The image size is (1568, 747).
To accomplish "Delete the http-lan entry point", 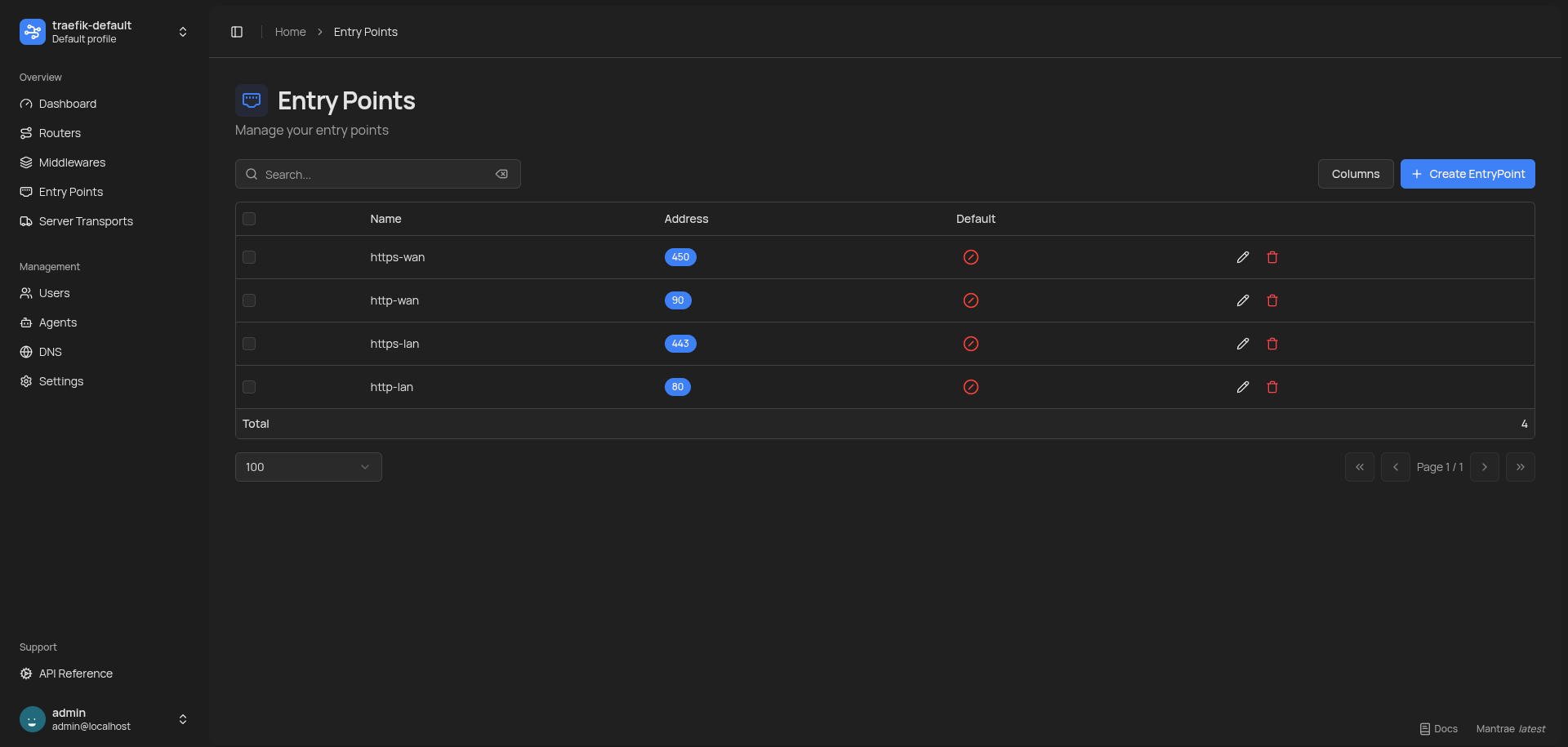I will 1272,387.
